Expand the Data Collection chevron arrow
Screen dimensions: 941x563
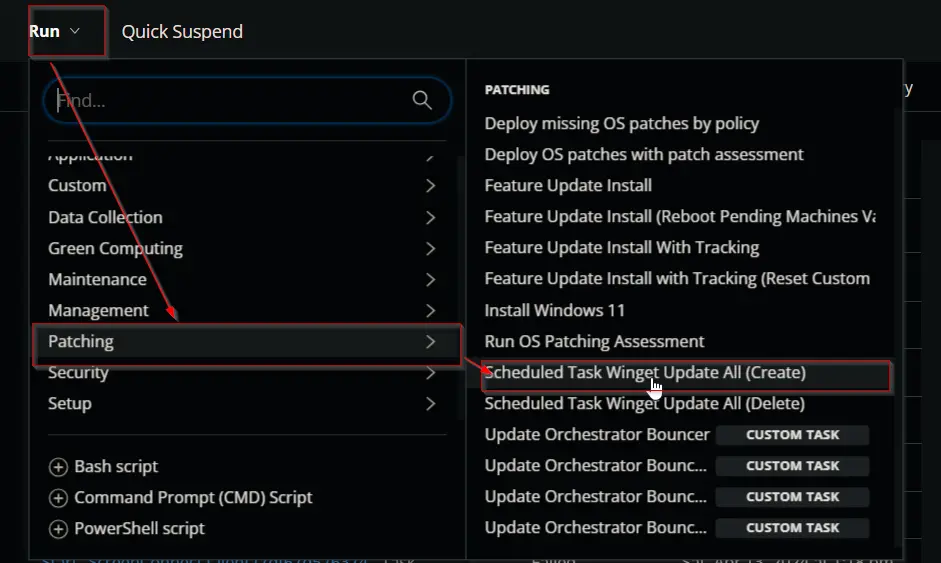[x=430, y=217]
